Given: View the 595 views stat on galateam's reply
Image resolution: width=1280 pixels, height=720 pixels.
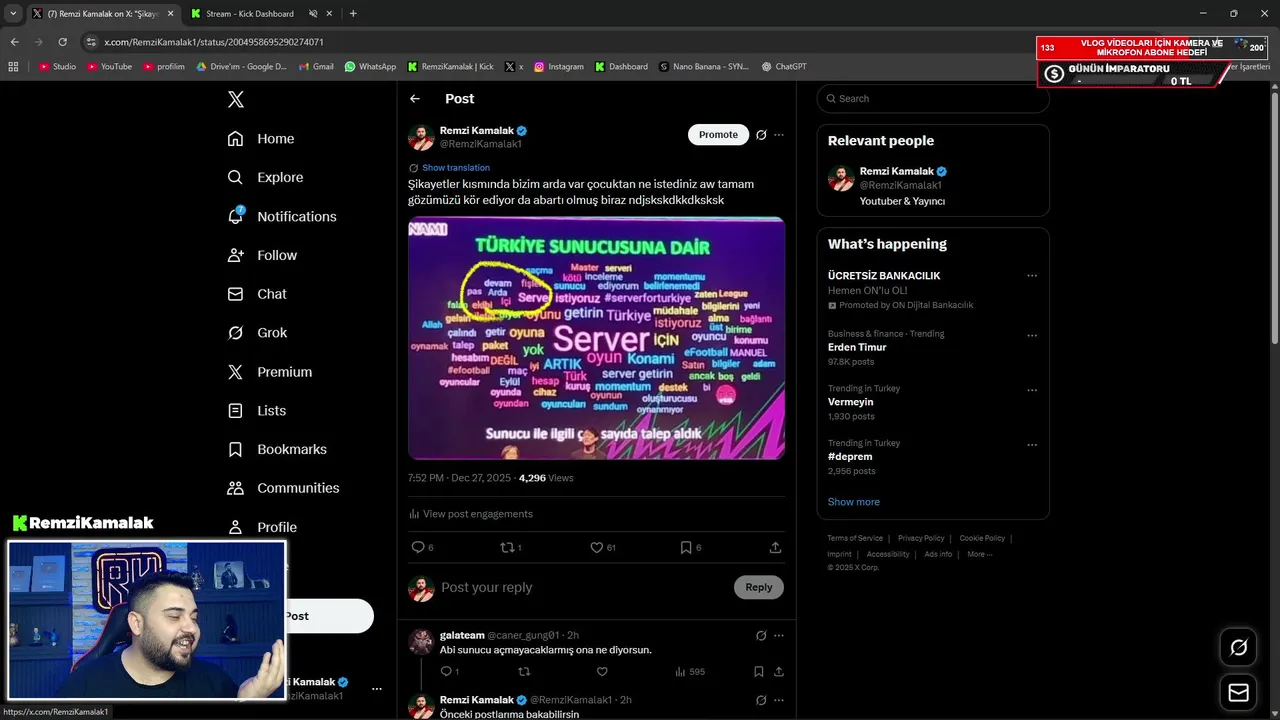Looking at the screenshot, I should (690, 672).
